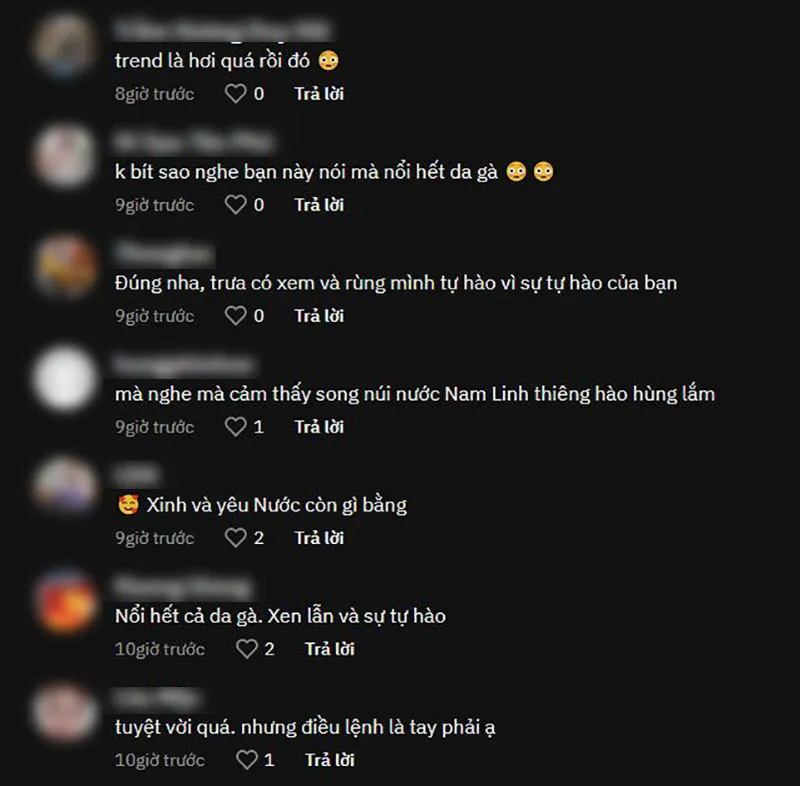Open avatar beside 'Đúng nha, trưa có xem' comment
Image resolution: width=800 pixels, height=786 pixels.
[64, 267]
